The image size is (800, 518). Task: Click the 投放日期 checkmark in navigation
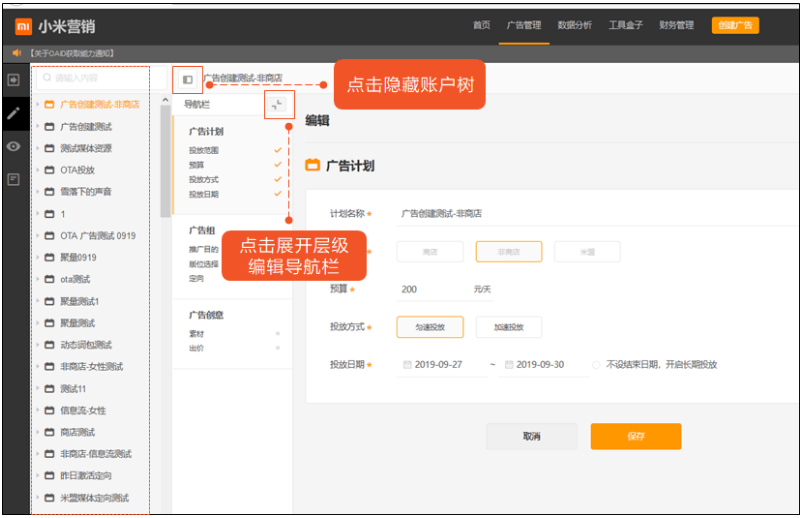[x=278, y=193]
